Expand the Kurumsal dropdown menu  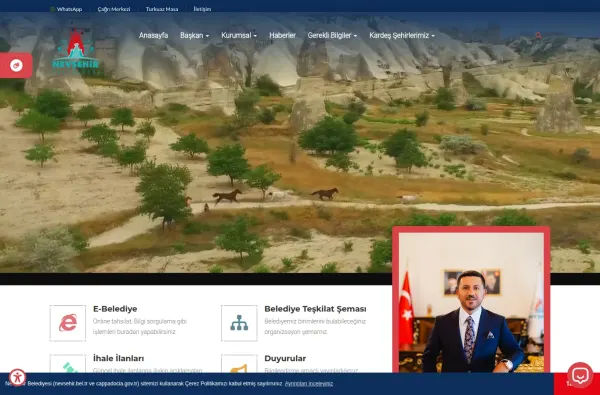point(239,35)
